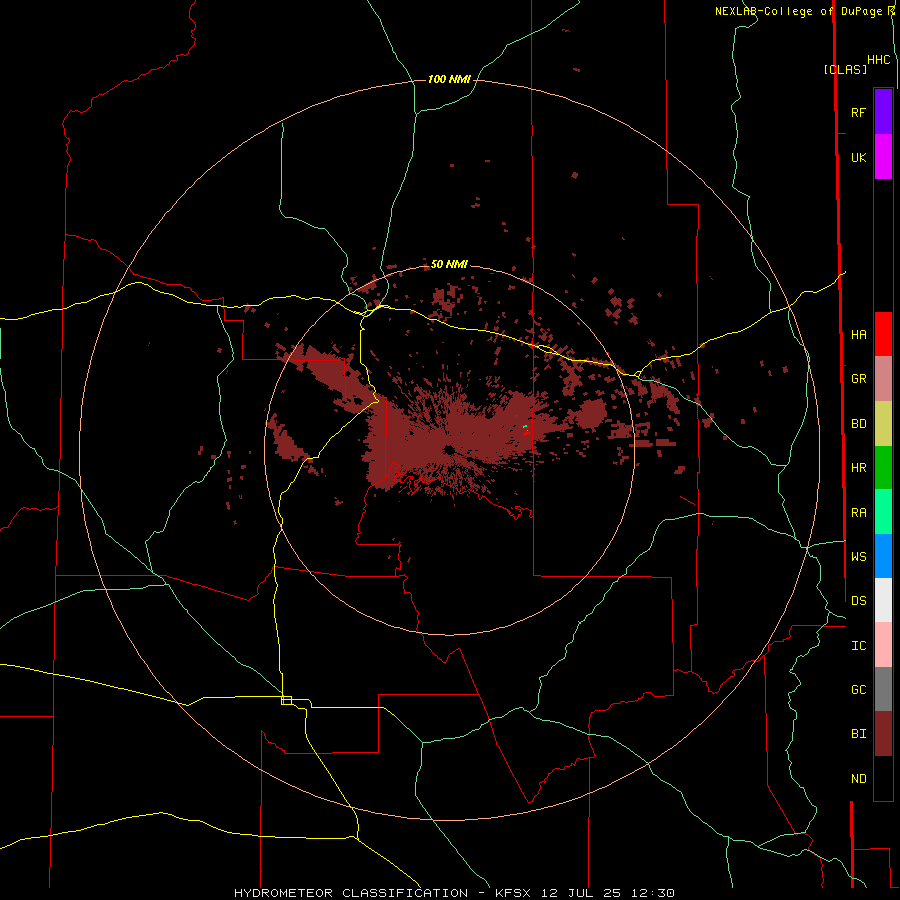Click the IC legend label
Screen dimensions: 900x900
(858, 646)
